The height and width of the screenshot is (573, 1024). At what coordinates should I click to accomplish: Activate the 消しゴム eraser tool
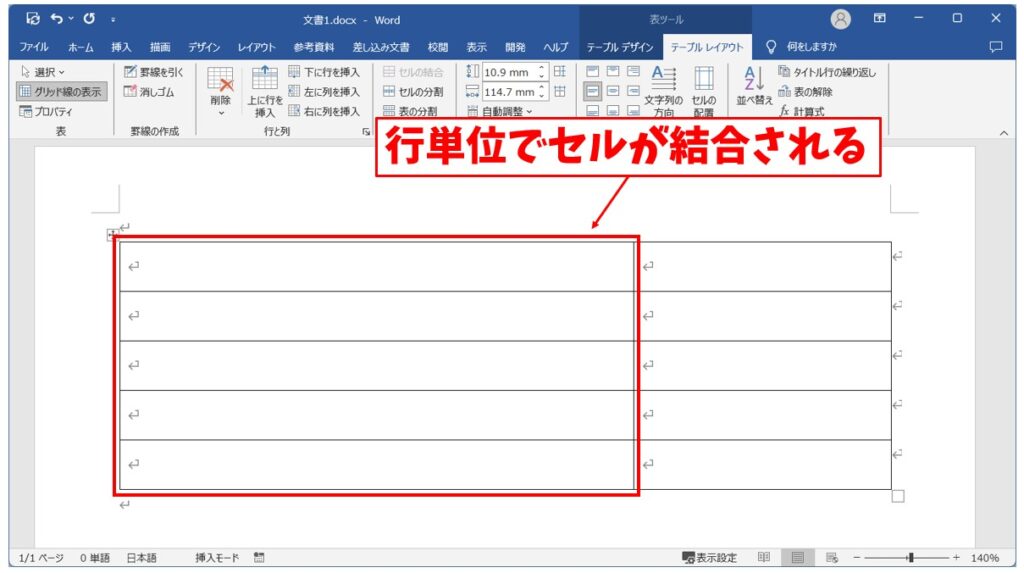[150, 92]
